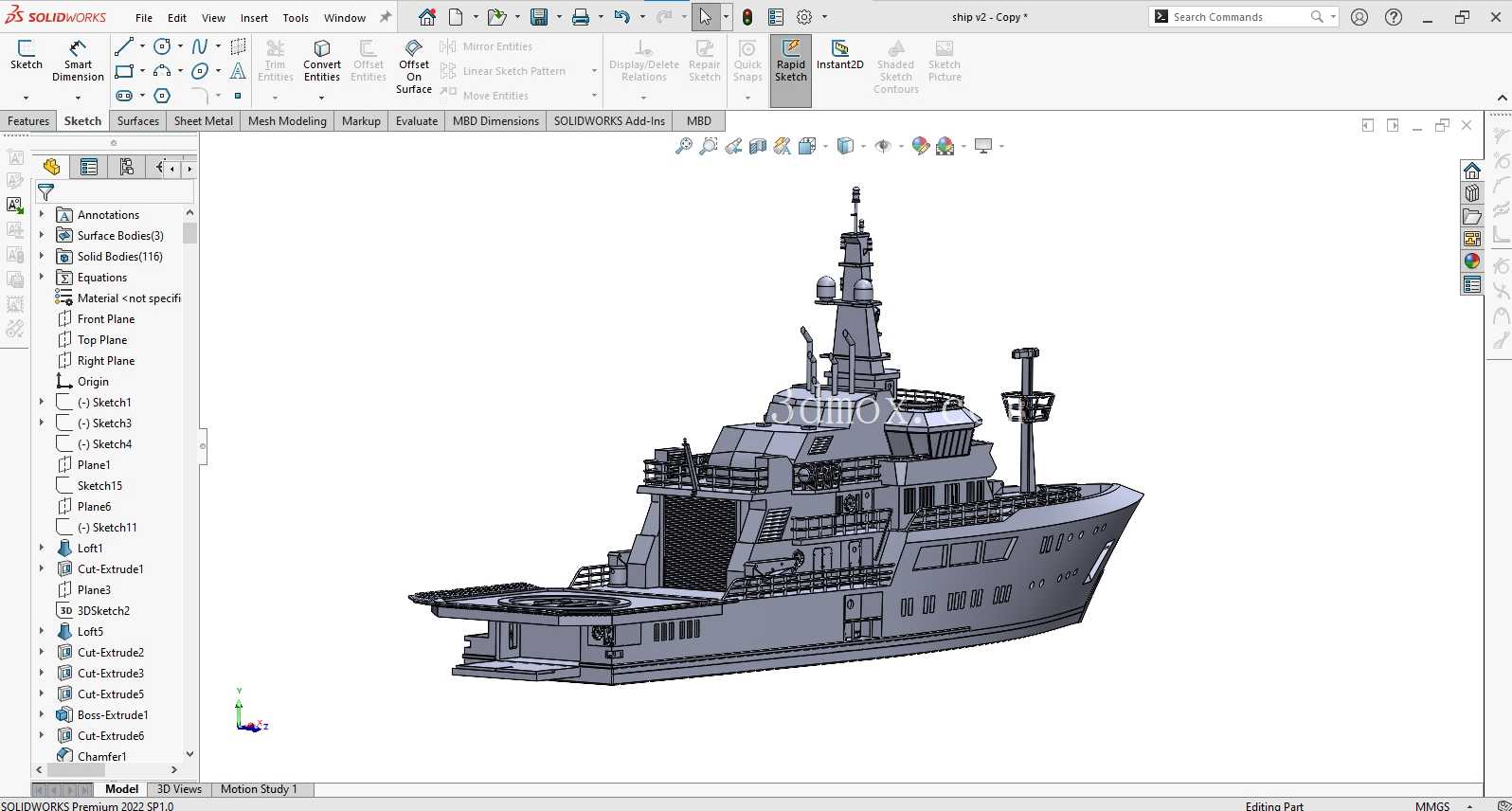
Task: Open the PropertyManager tab icon
Action: click(89, 168)
